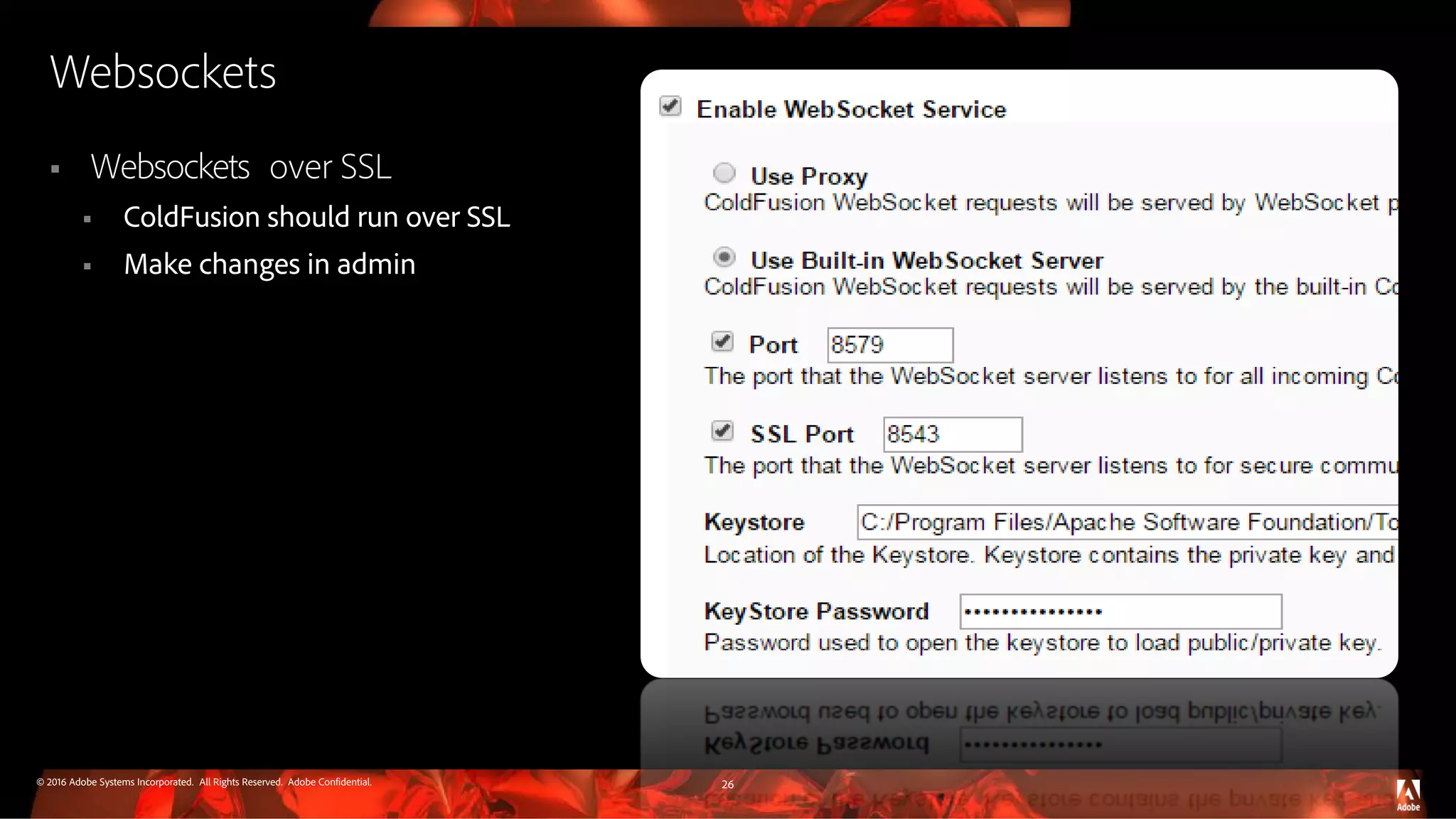Click 'Location of the Keystore' description text
The image size is (1456, 819).
[1049, 555]
